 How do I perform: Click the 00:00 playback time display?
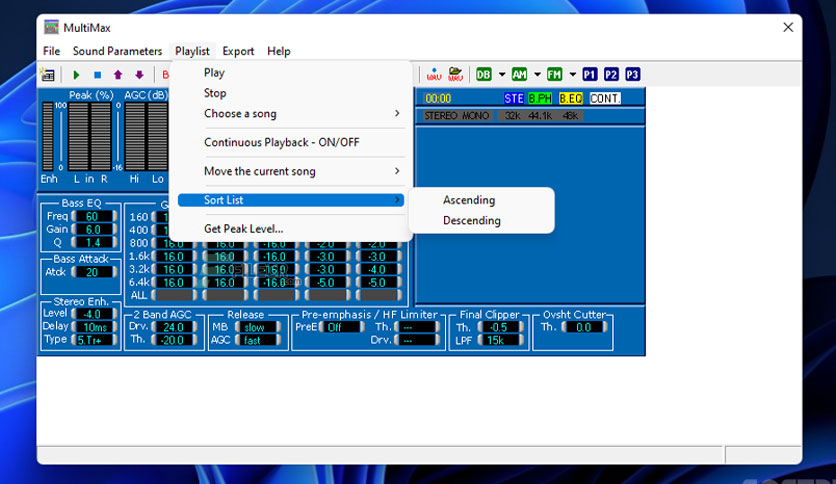pyautogui.click(x=438, y=99)
